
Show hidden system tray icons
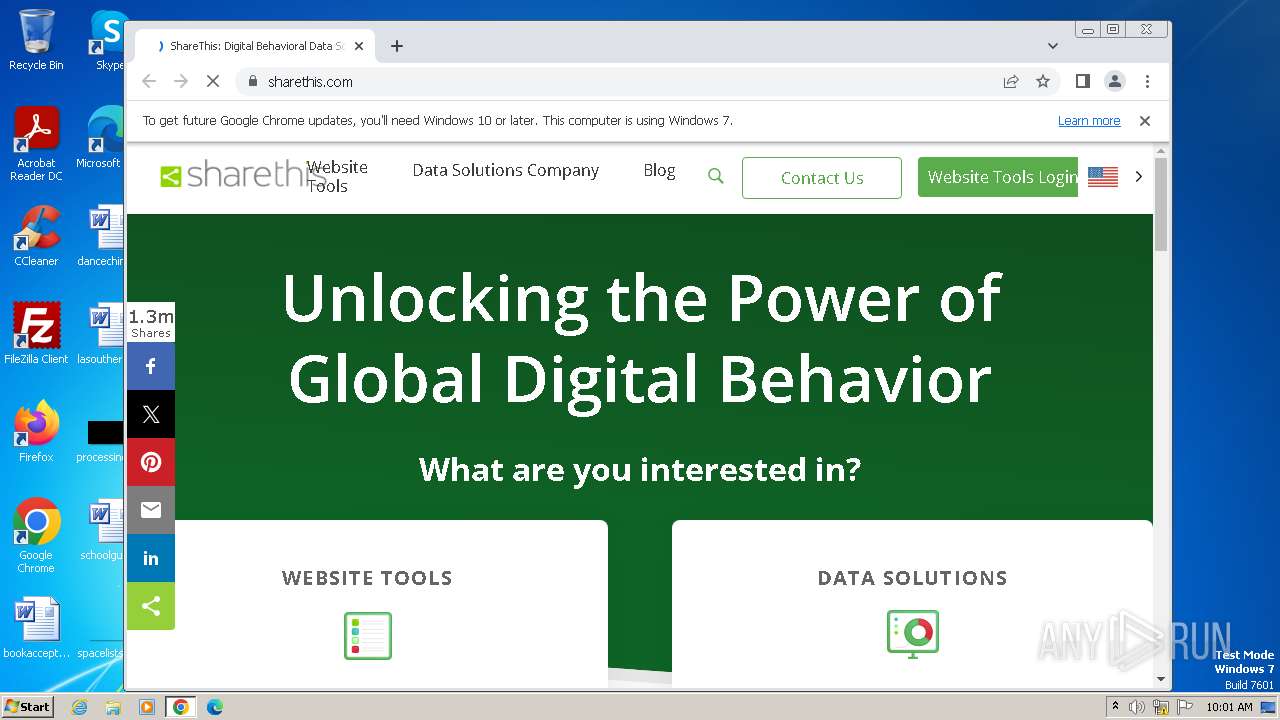(1115, 707)
